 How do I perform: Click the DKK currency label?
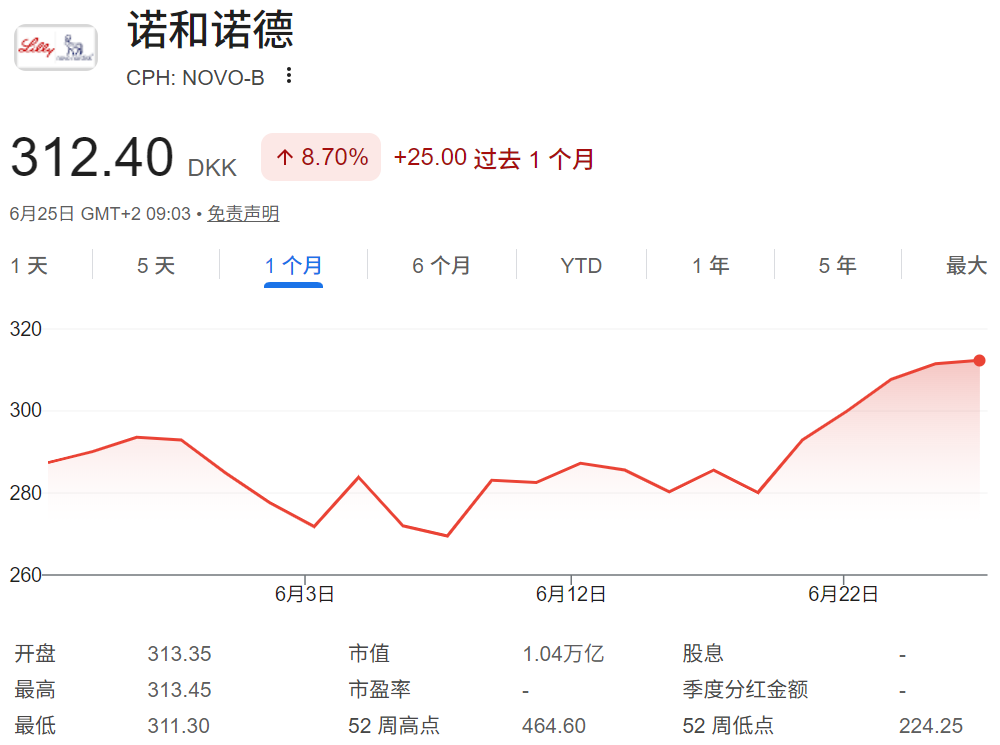point(212,168)
